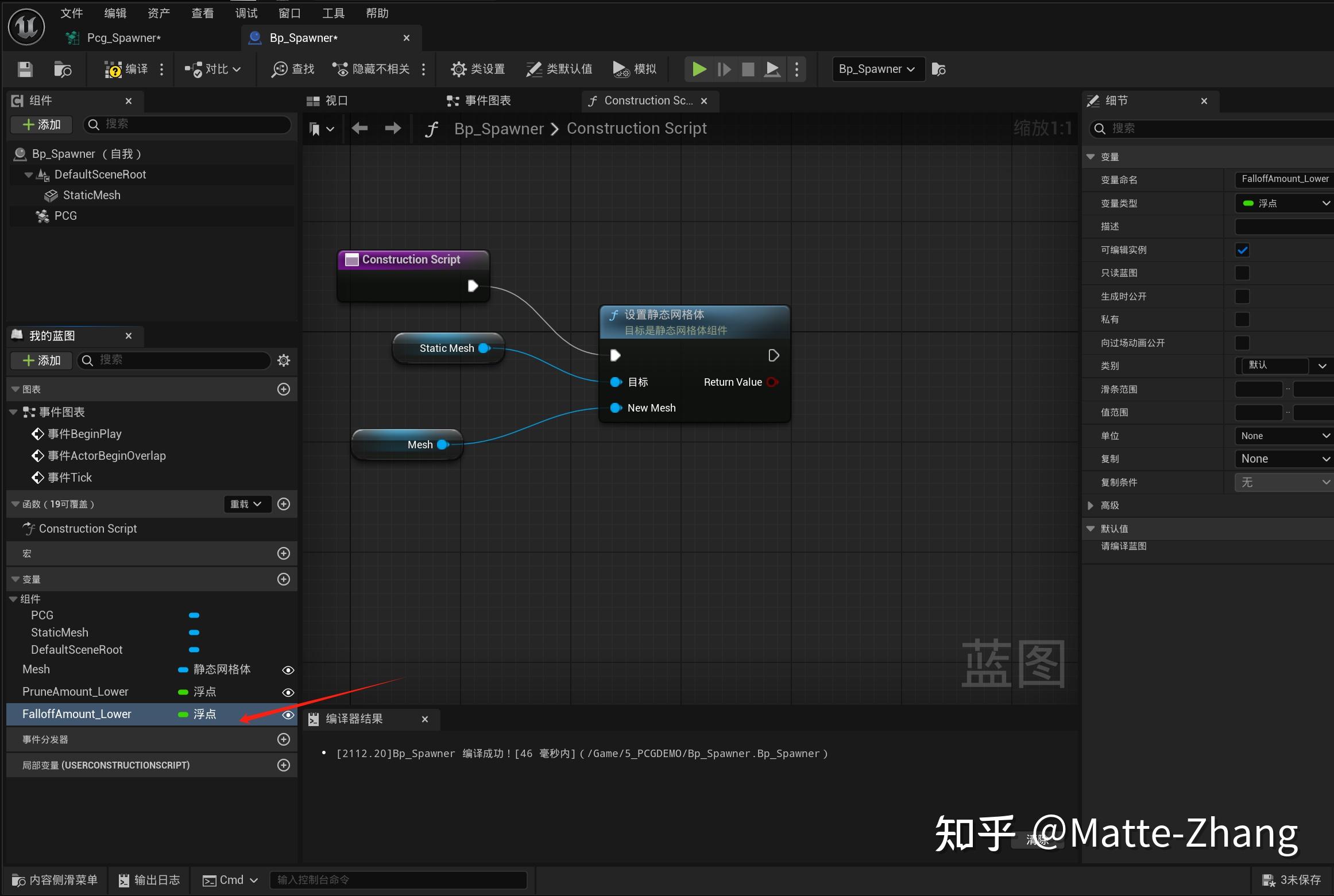Screen dimensions: 1334x896
Task: Uncheck the Instance Editable (可编辑实例) checkbox
Action: [1243, 250]
